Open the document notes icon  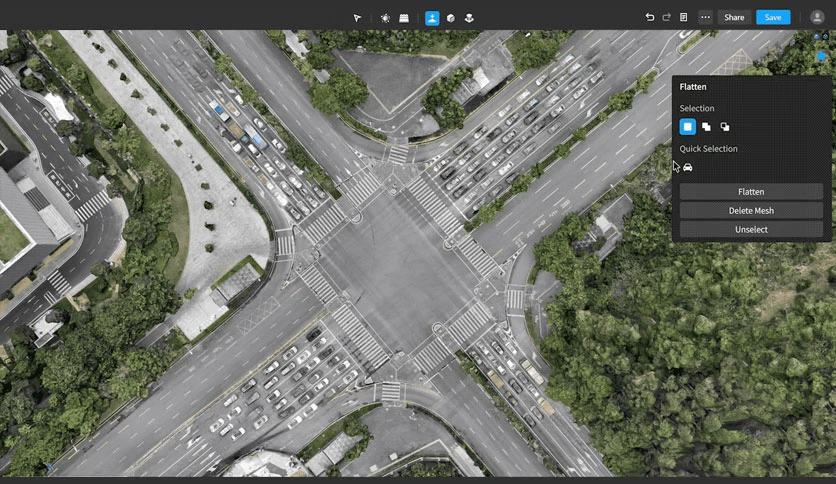click(x=684, y=17)
